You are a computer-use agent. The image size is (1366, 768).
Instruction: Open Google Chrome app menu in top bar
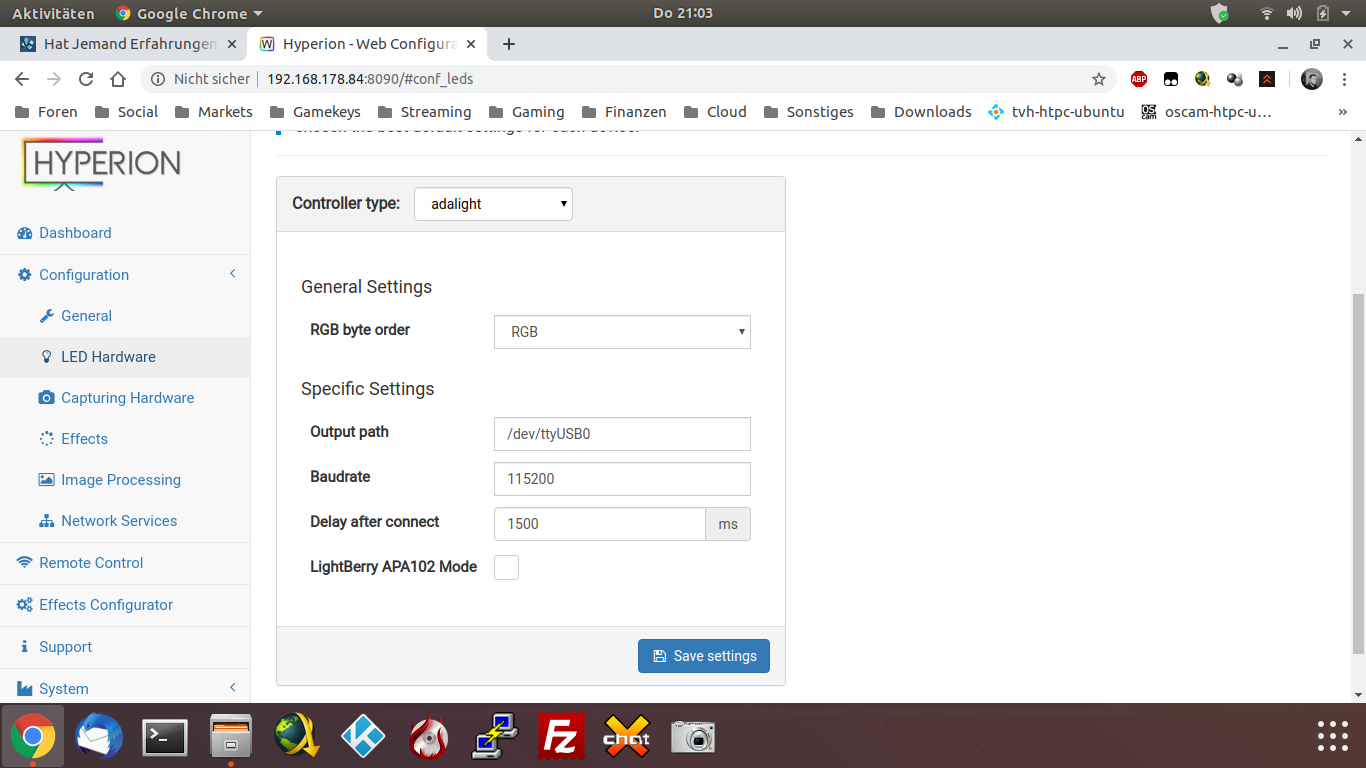coord(189,14)
